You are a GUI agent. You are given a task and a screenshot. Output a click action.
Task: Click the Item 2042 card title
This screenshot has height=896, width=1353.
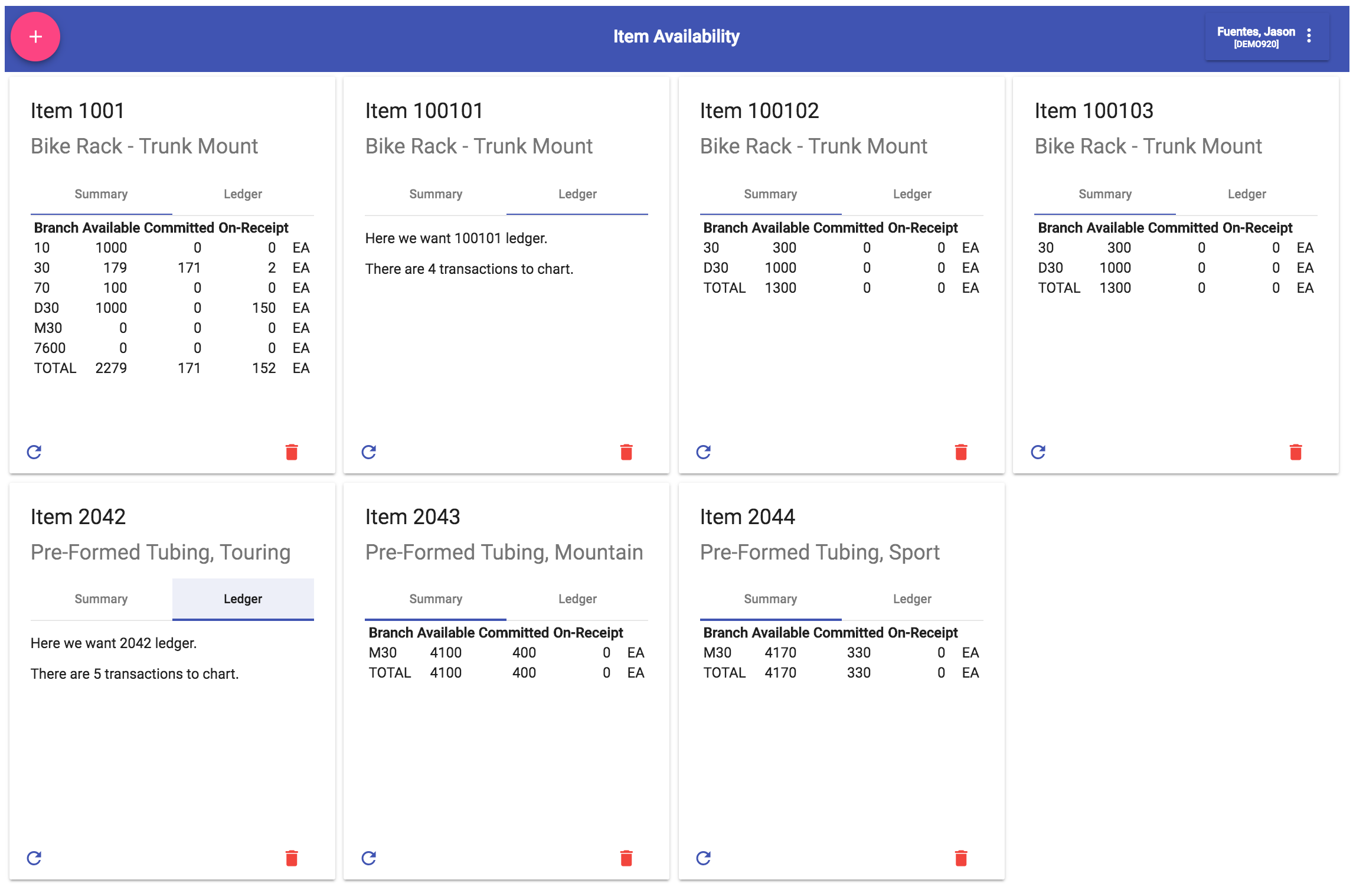[78, 517]
